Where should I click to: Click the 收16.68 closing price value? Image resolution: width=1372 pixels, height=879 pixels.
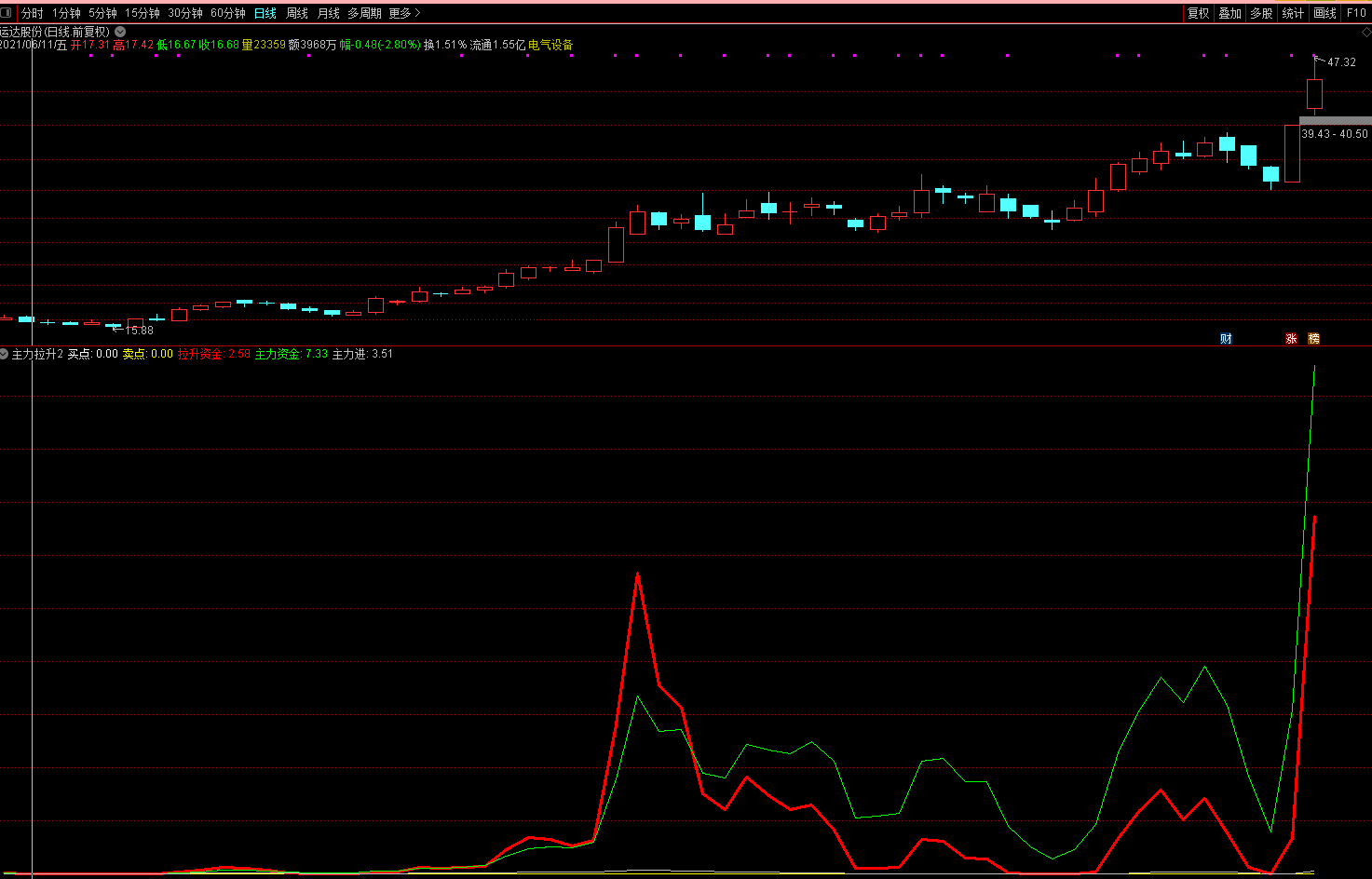pyautogui.click(x=219, y=45)
